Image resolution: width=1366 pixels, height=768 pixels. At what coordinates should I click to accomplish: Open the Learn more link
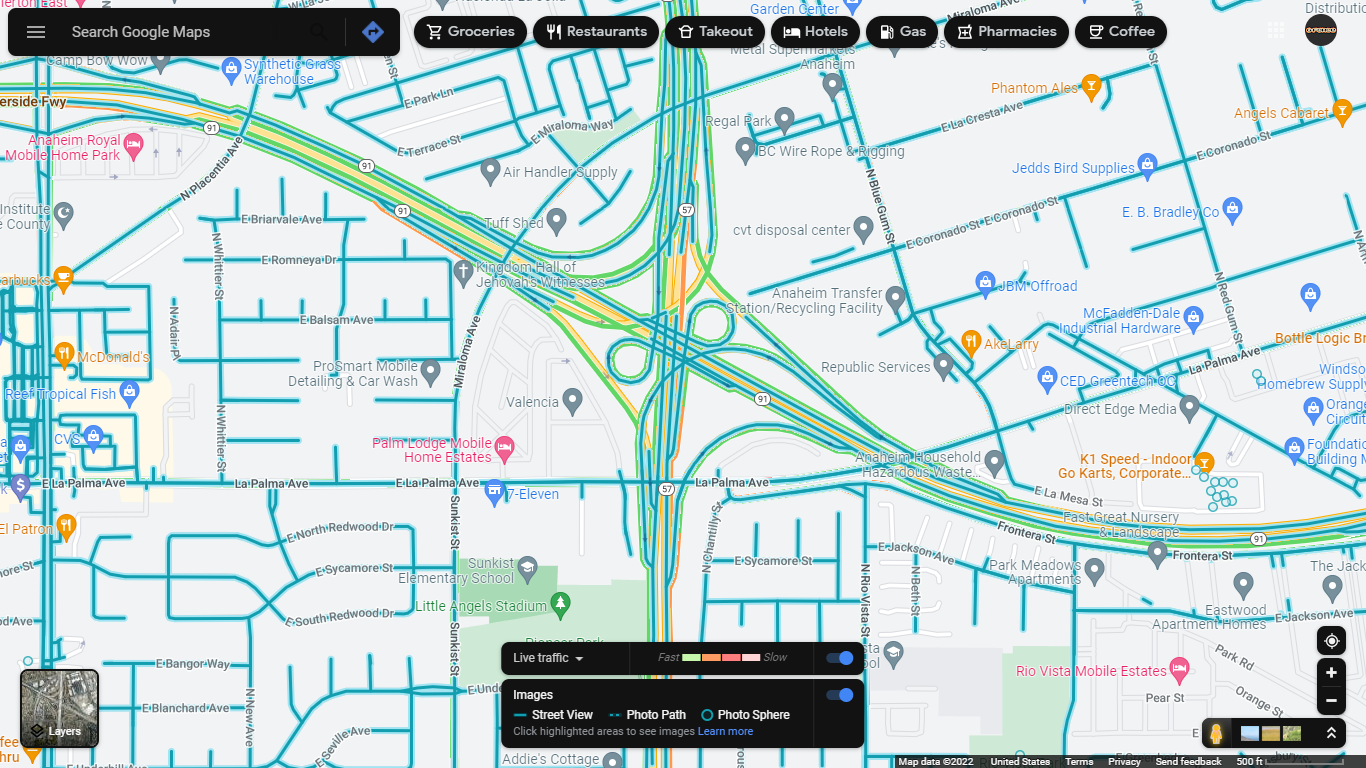pos(725,732)
